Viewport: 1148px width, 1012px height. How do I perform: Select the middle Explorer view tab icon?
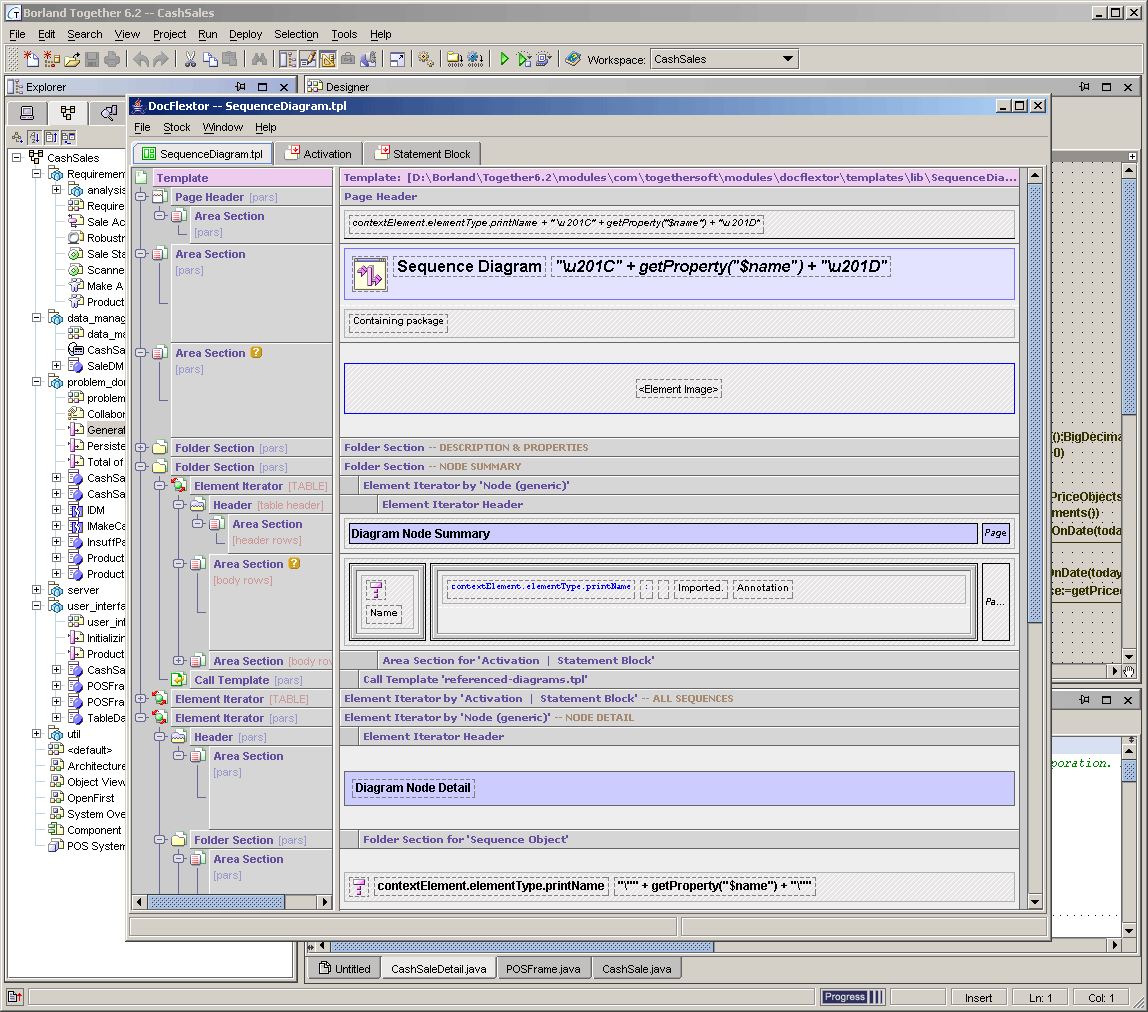[67, 113]
